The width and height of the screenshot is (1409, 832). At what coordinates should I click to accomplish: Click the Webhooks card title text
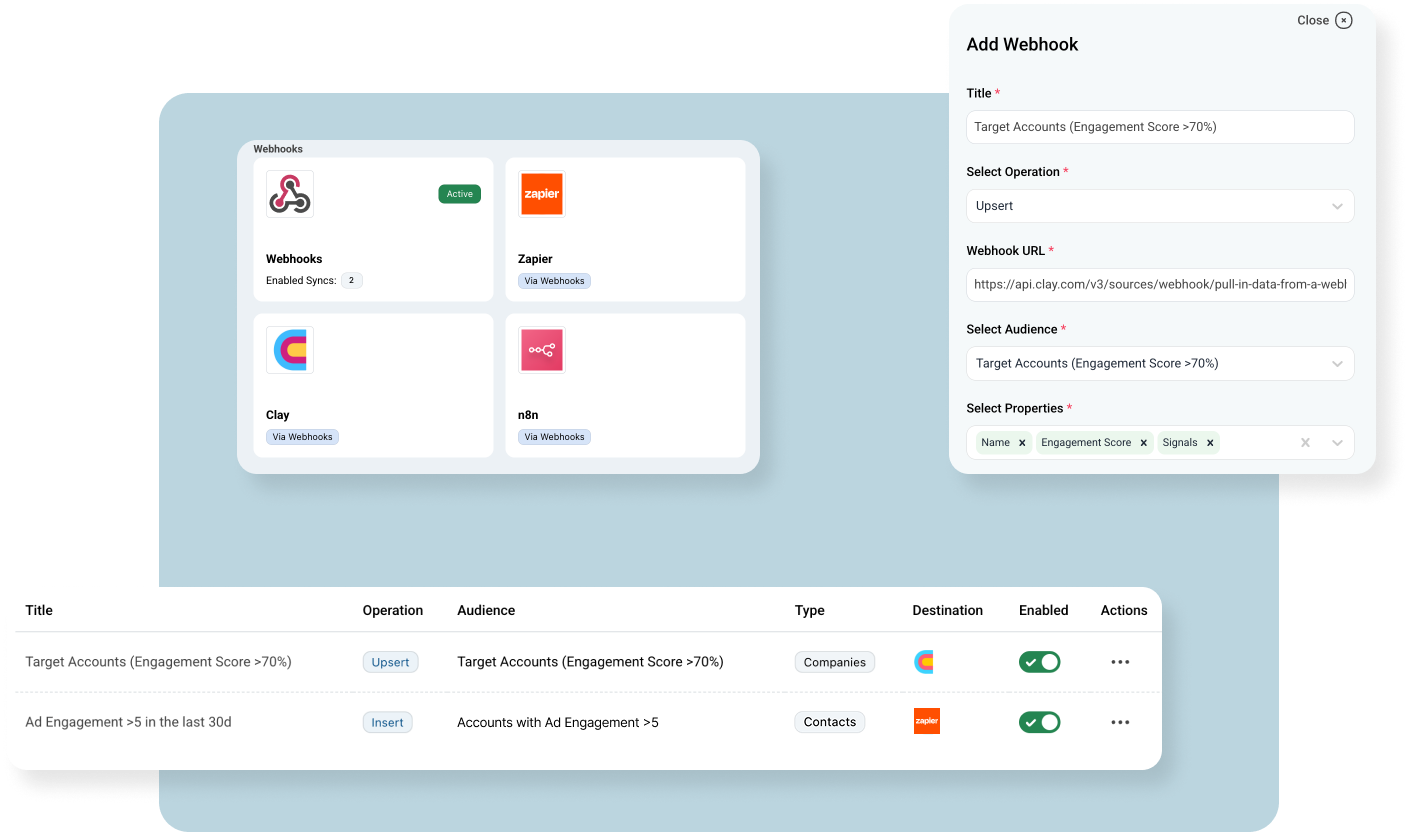tap(294, 259)
